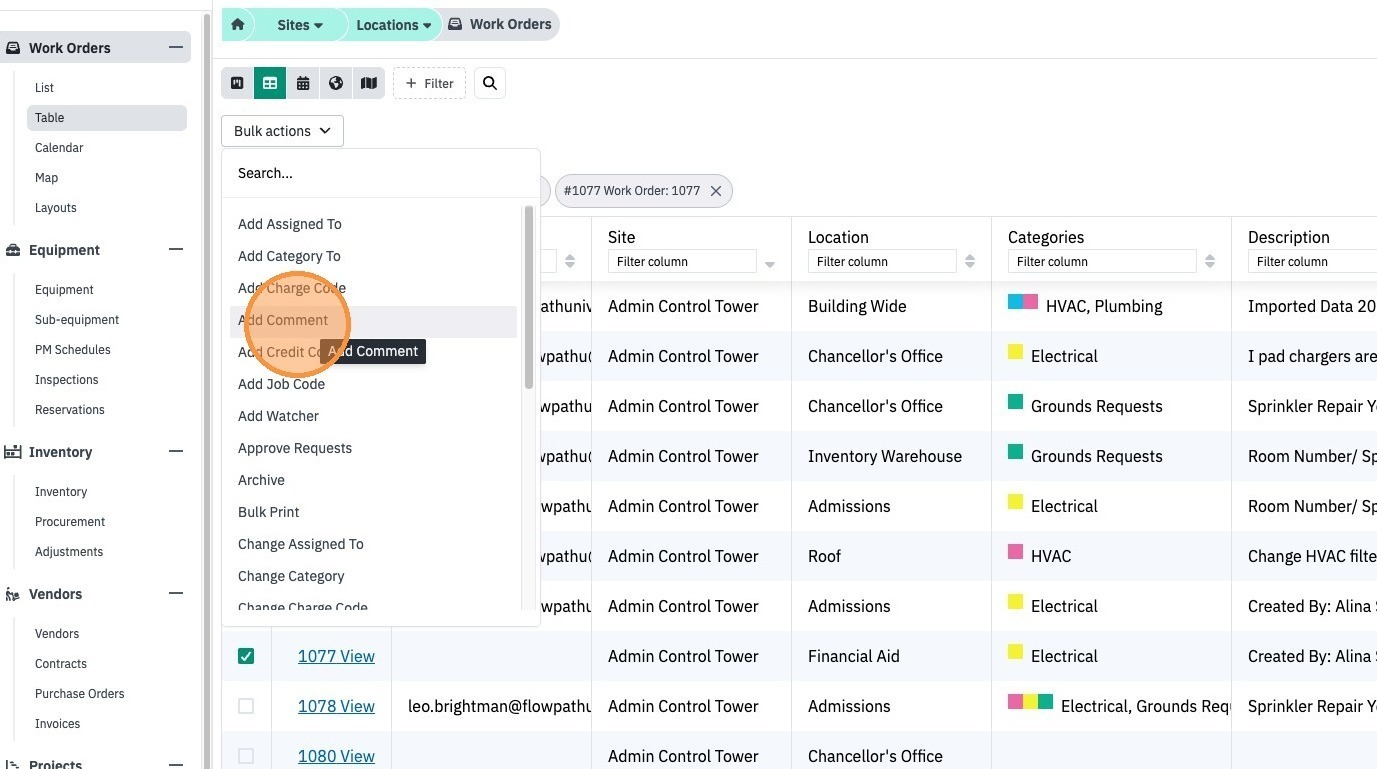Click the Work Orders sidebar tray icon
This screenshot has height=769, width=1377.
pos(13,48)
